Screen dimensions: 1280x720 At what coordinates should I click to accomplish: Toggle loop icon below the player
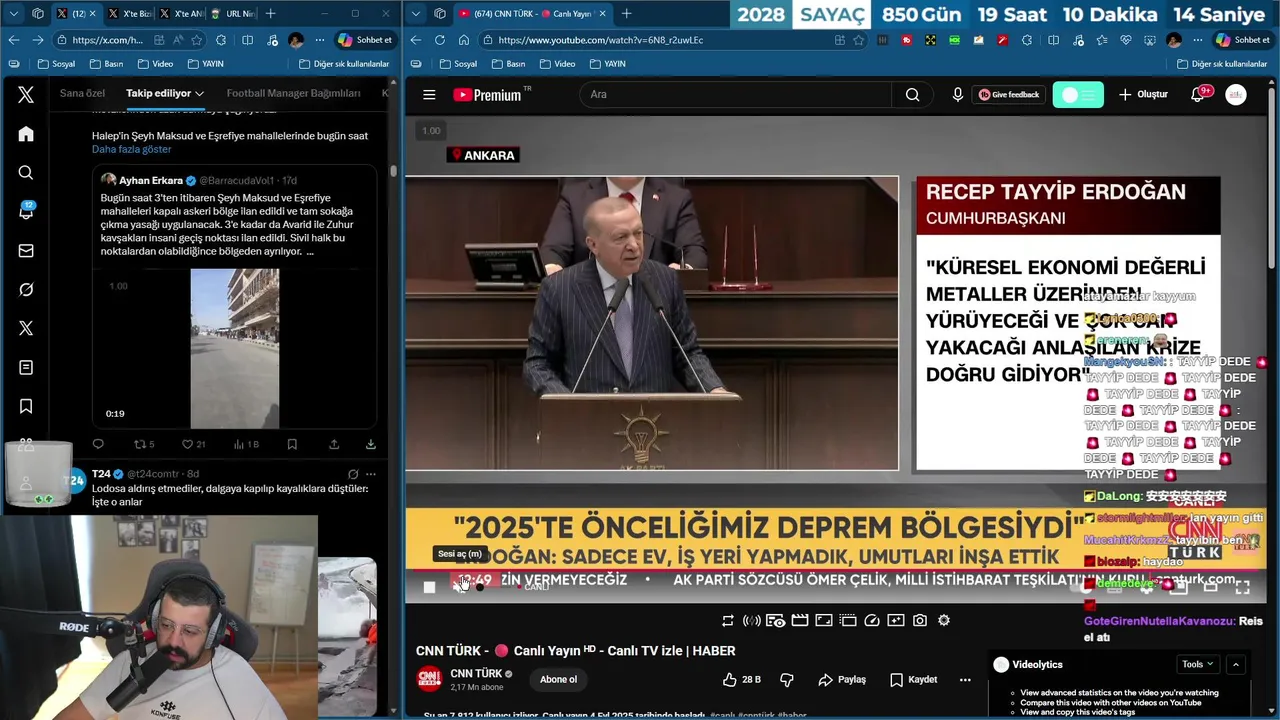728,620
